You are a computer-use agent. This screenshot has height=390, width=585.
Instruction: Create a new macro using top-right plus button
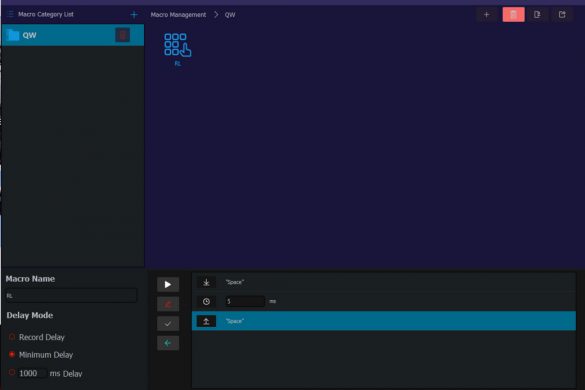point(487,15)
